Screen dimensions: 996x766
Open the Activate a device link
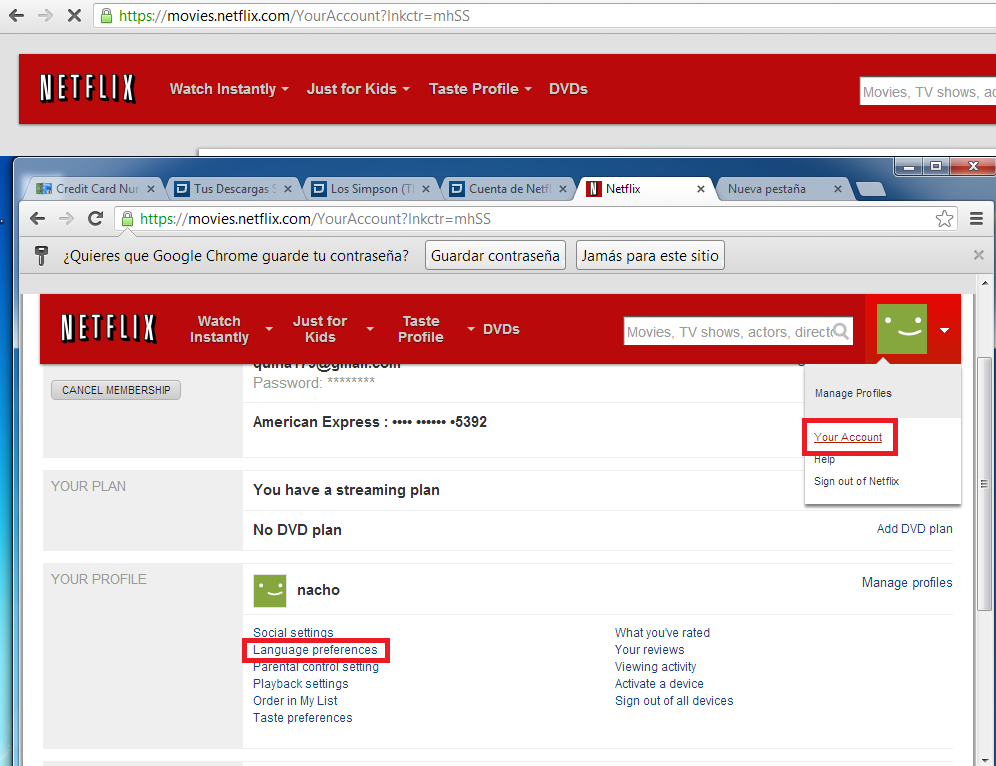[659, 684]
